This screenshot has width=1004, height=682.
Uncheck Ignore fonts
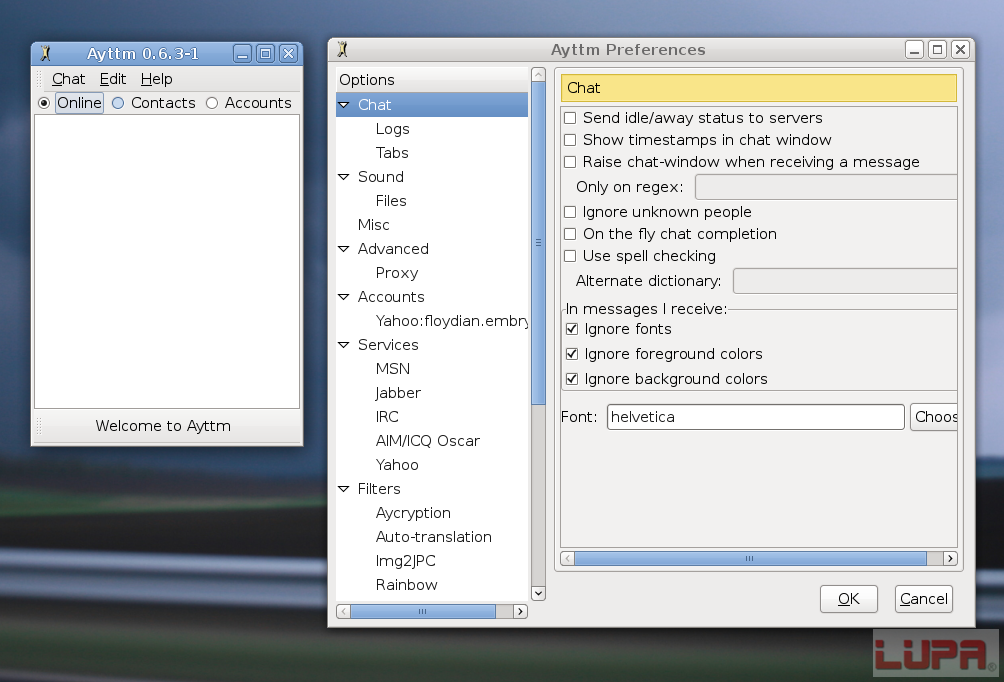tap(572, 329)
